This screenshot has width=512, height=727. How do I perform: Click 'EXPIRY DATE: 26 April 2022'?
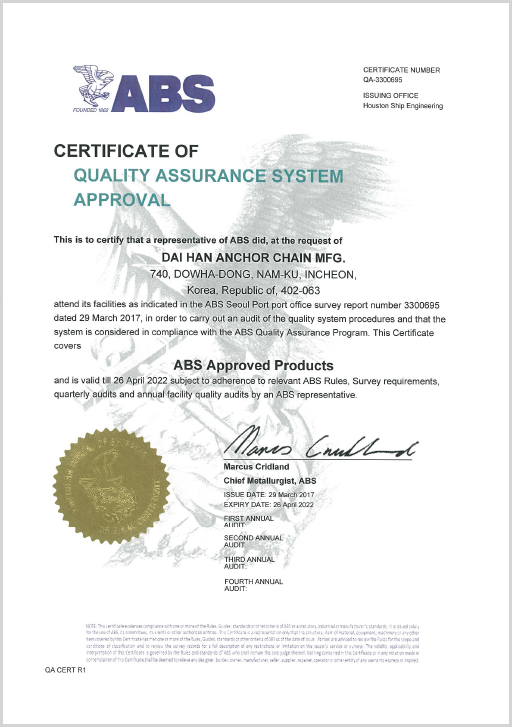269,504
